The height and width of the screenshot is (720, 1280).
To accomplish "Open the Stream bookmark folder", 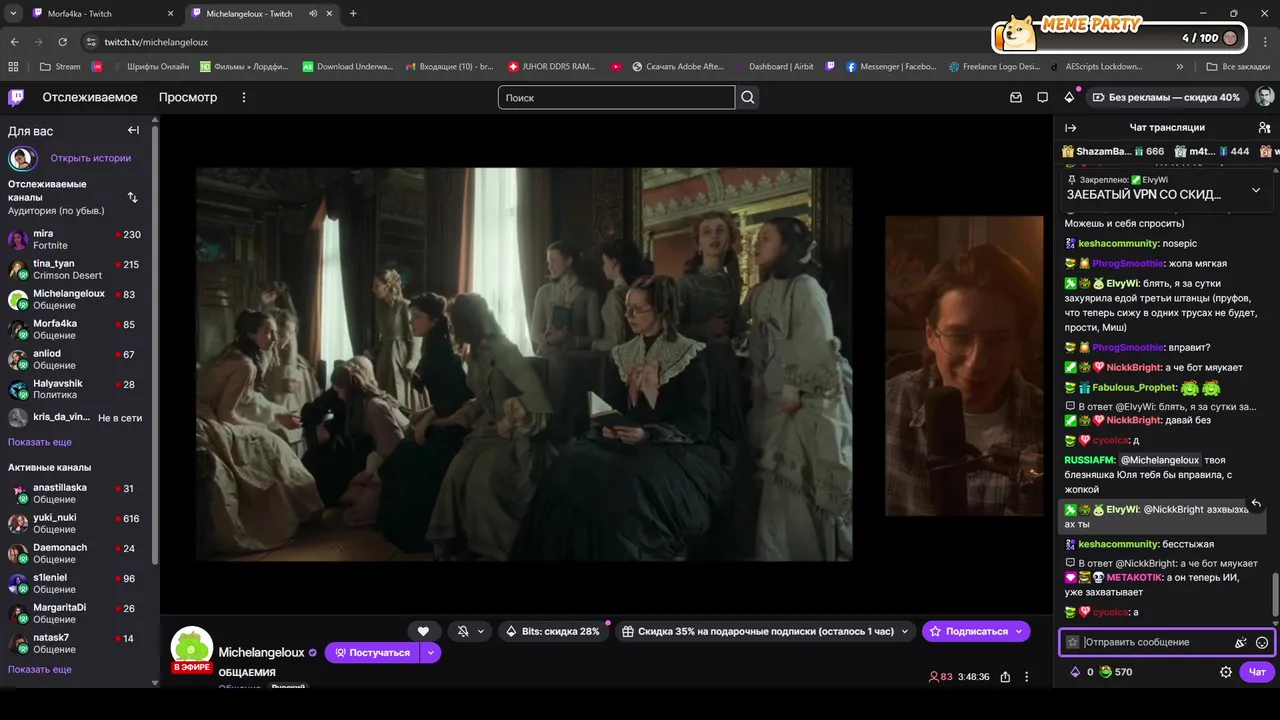I will click(x=60, y=67).
